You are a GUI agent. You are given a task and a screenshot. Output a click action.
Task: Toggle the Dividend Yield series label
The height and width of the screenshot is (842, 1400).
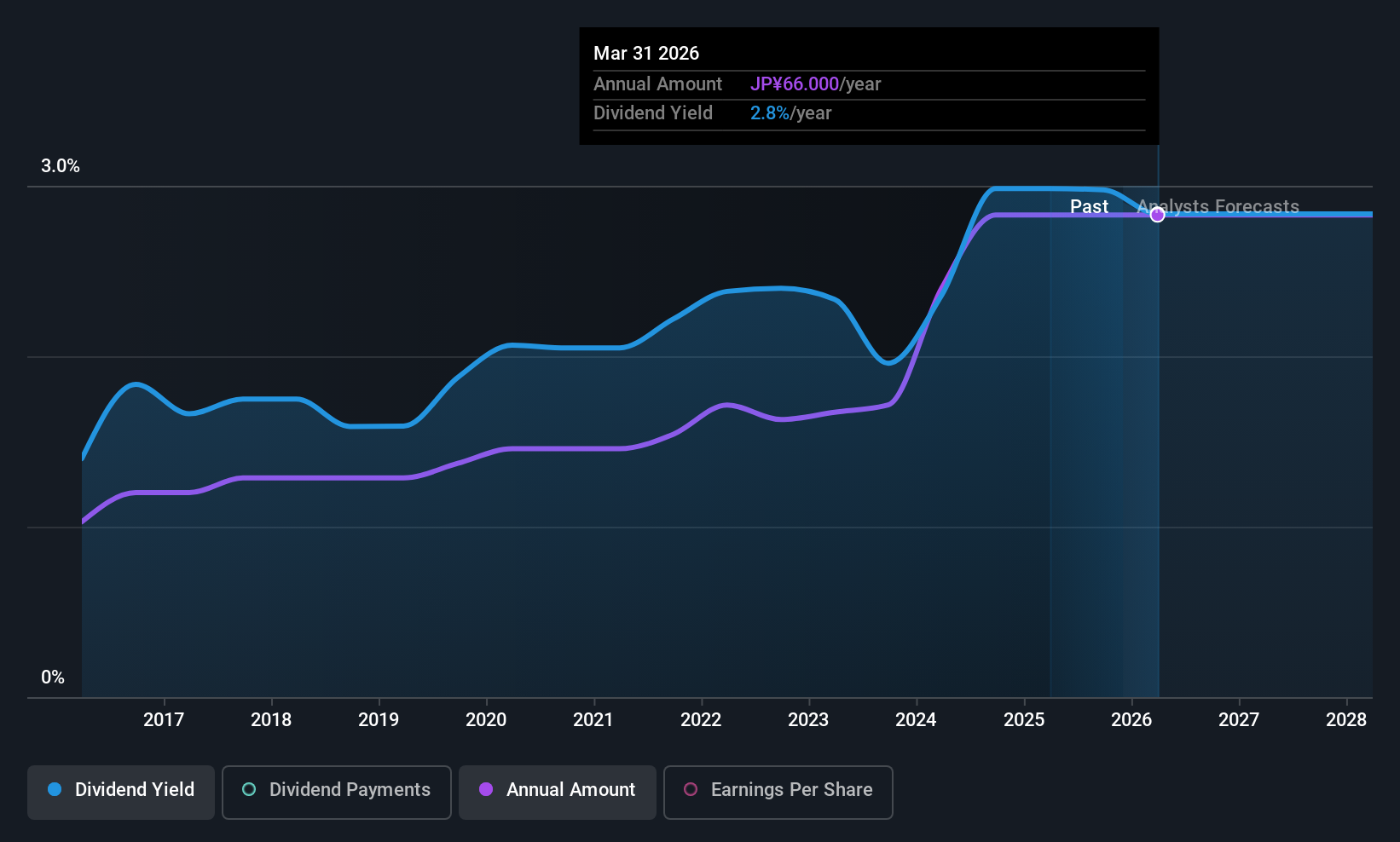pos(135,790)
